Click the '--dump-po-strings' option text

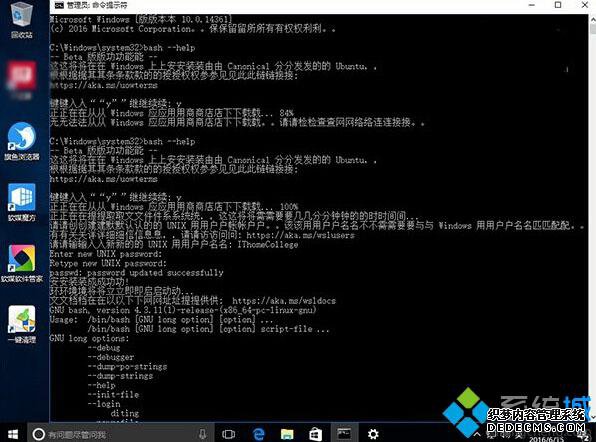click(127, 367)
